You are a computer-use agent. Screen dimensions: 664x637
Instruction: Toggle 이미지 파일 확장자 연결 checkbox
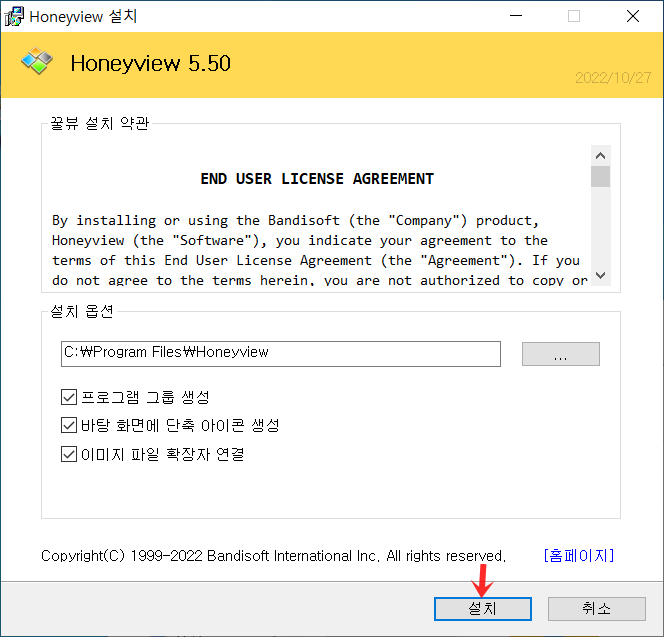(69, 454)
